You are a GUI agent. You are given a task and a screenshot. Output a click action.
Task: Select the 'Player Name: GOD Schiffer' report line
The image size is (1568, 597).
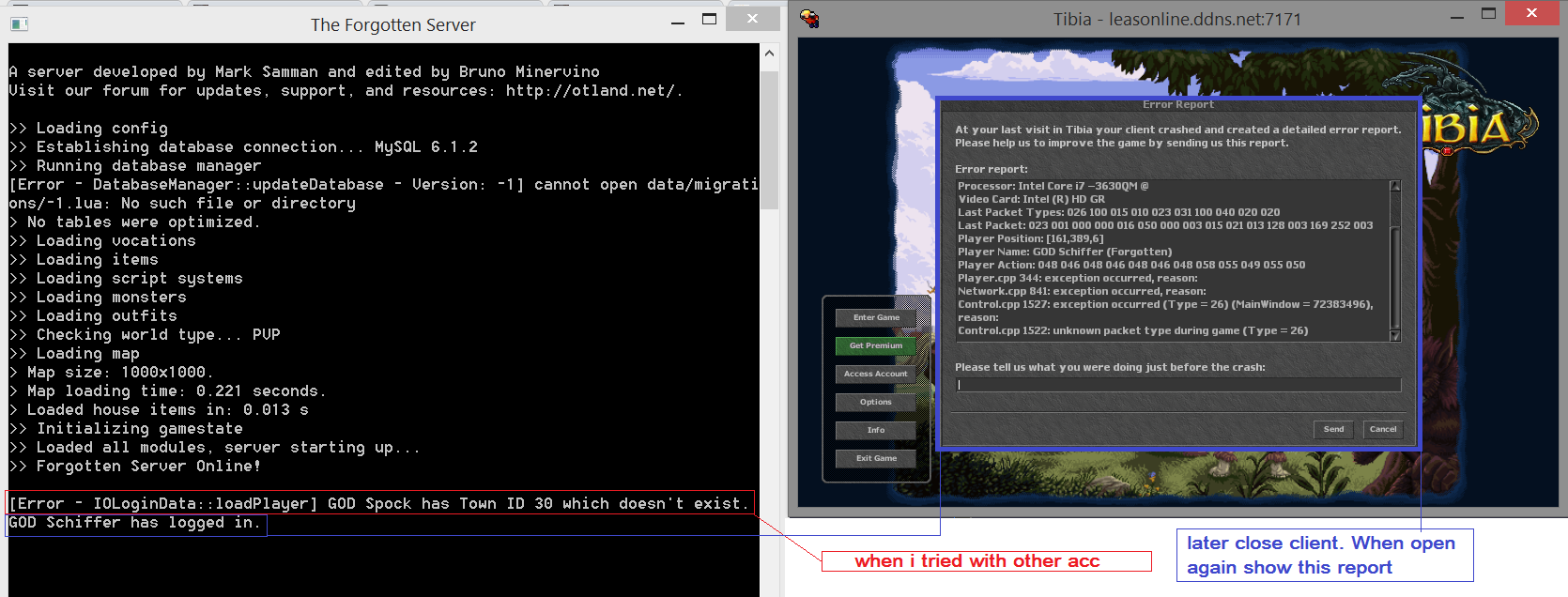(x=1065, y=252)
